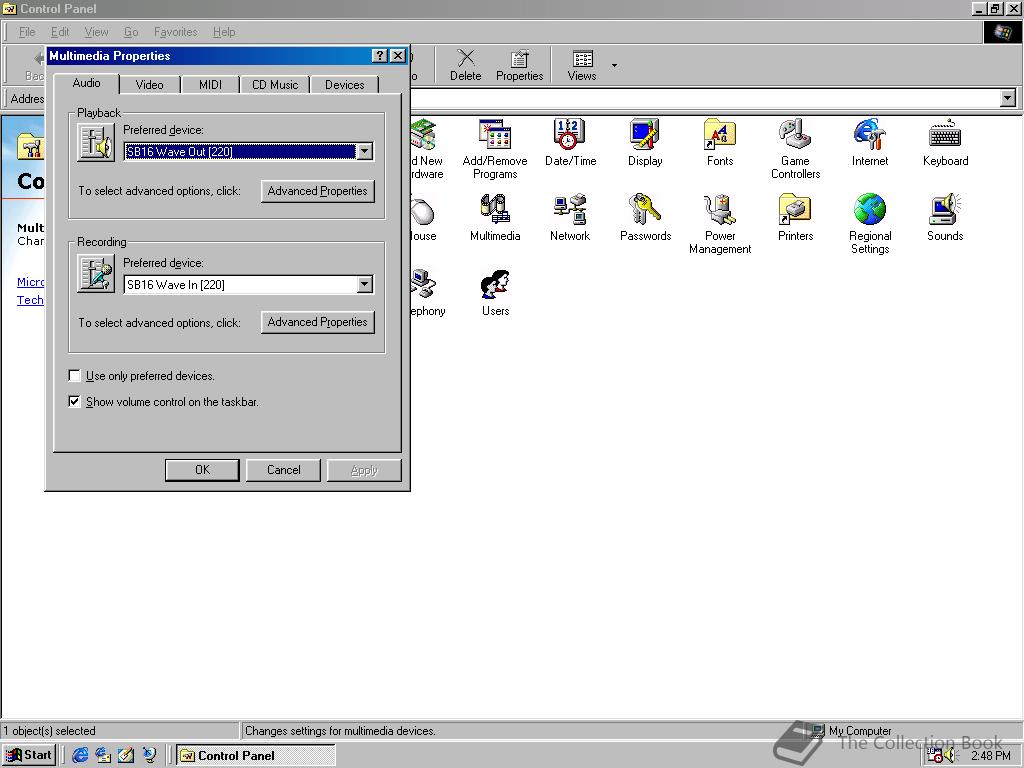
Task: Uncheck Show volume control on the taskbar
Action: 74,402
